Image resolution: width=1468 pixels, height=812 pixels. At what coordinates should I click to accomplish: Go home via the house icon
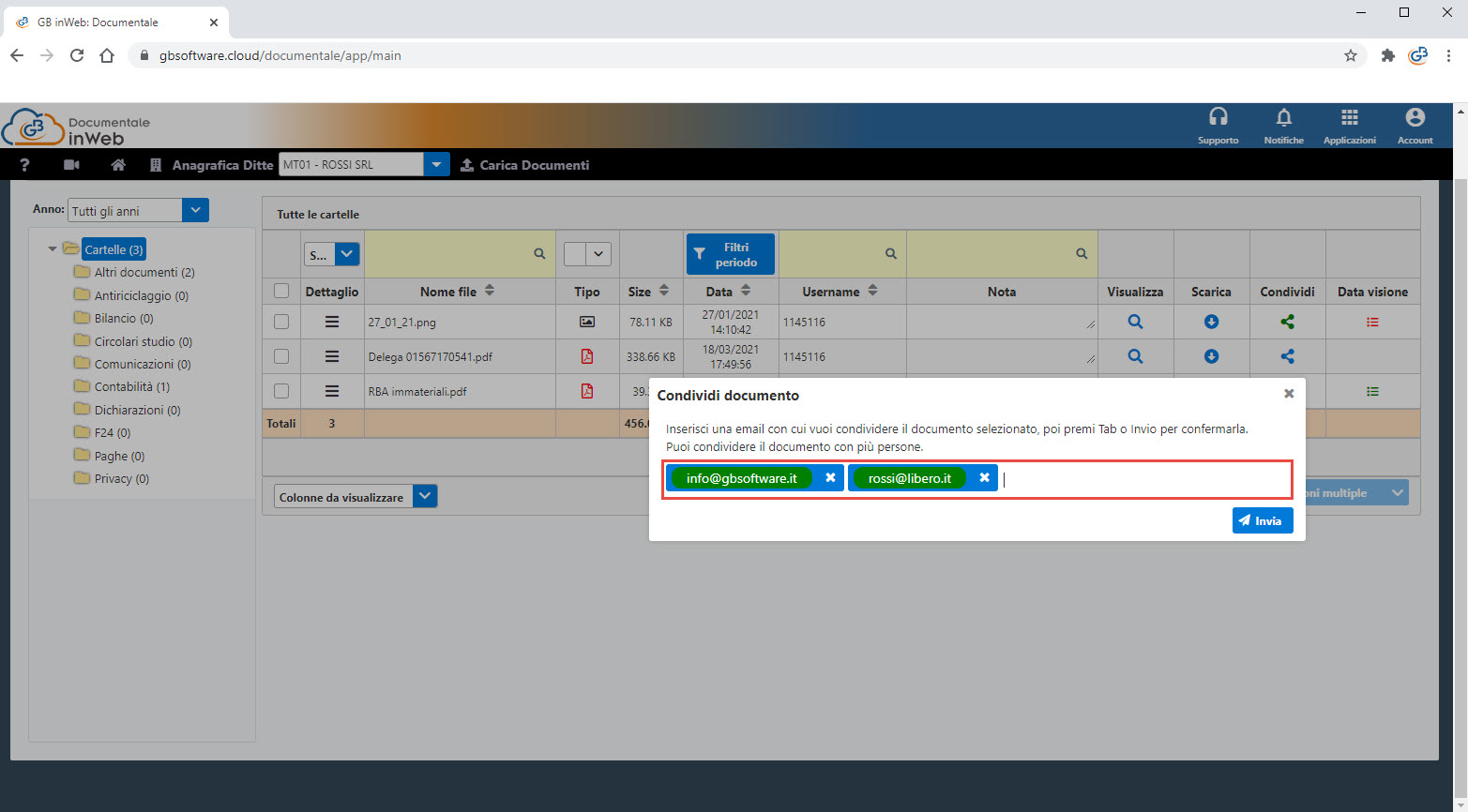coord(117,164)
